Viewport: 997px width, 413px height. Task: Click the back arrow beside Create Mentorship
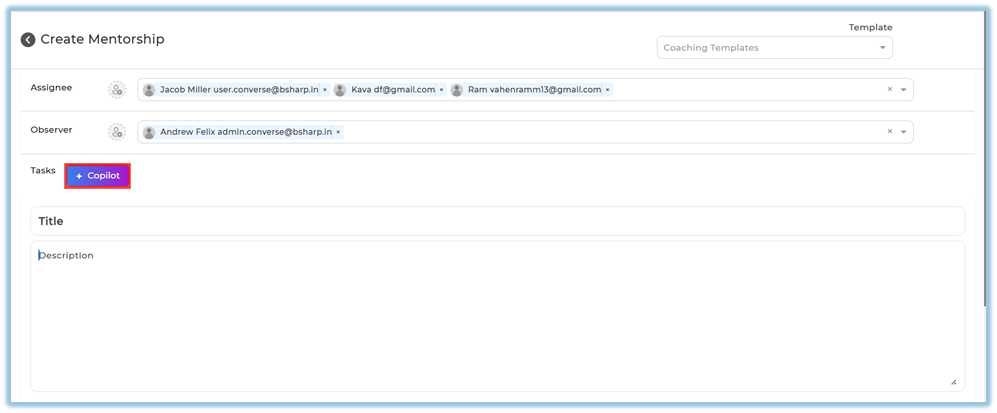28,40
